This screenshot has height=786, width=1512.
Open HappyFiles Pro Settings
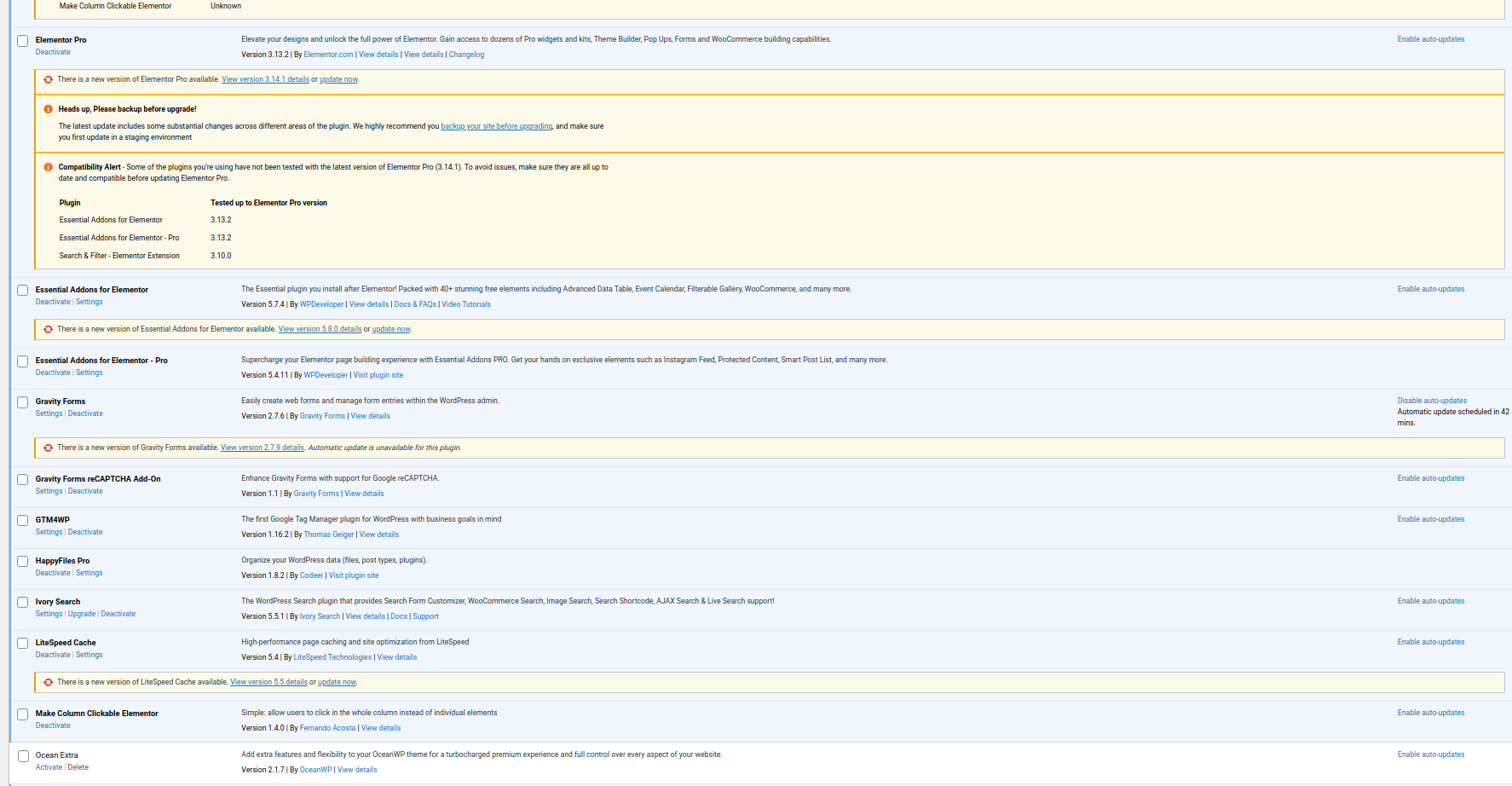tap(89, 573)
